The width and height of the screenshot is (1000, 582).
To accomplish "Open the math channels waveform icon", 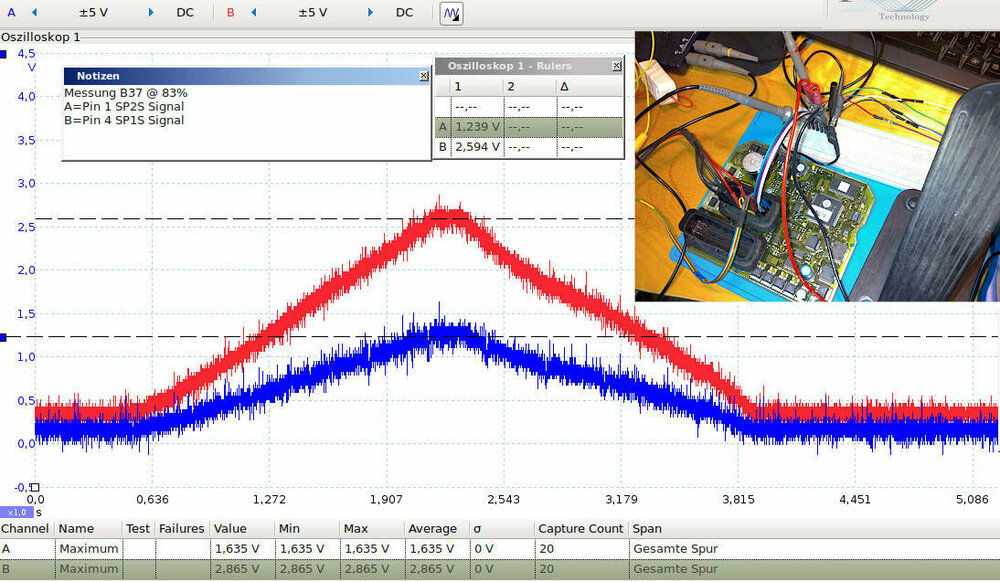I will pos(452,13).
